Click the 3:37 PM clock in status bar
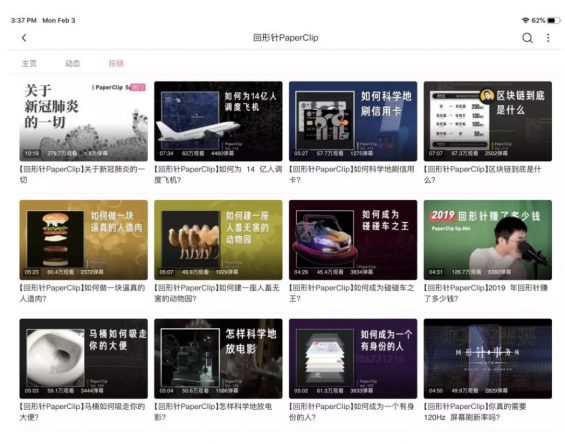This screenshot has height=444, width=565. coord(24,21)
